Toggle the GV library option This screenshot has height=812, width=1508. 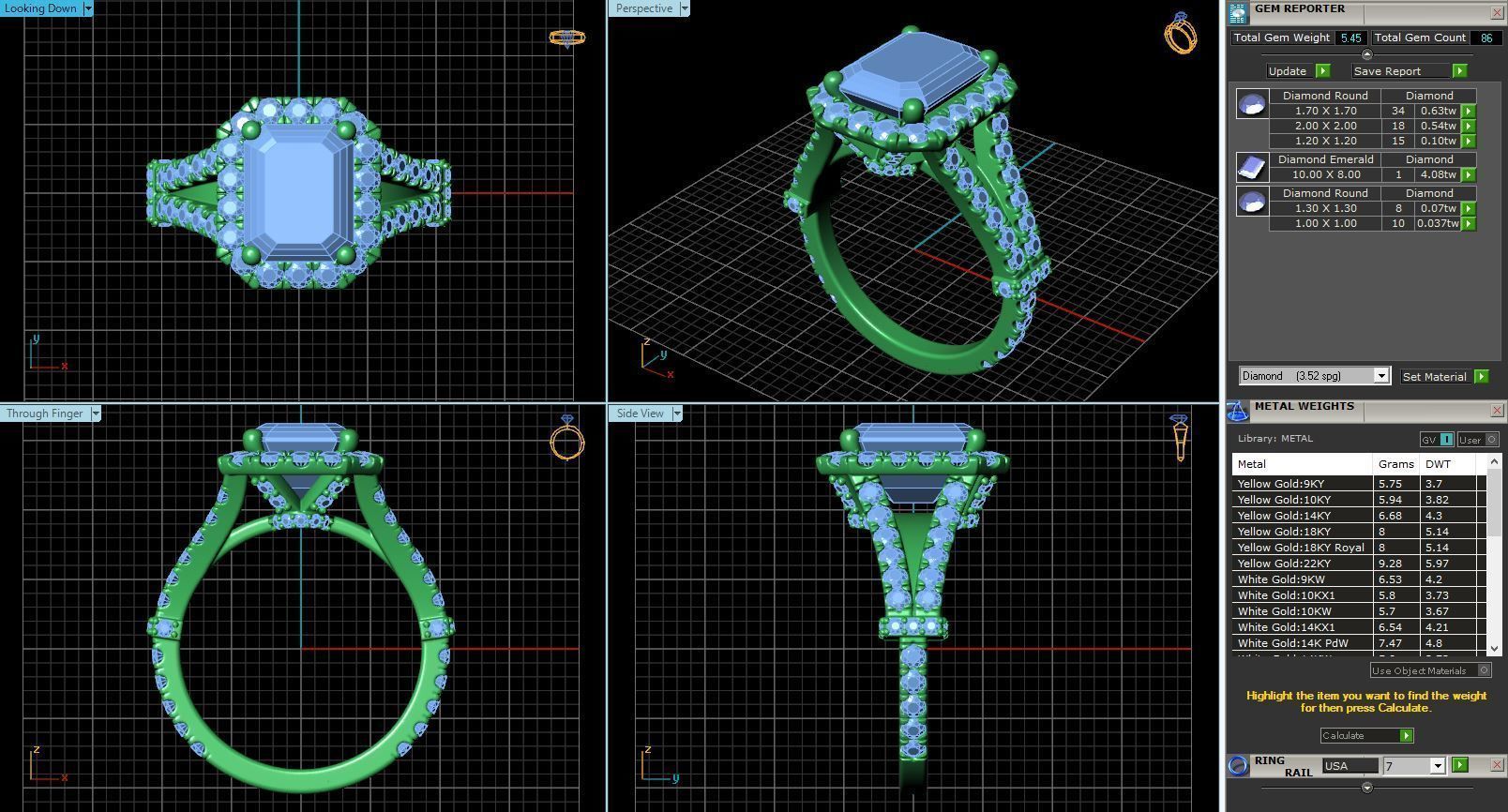[1437, 439]
